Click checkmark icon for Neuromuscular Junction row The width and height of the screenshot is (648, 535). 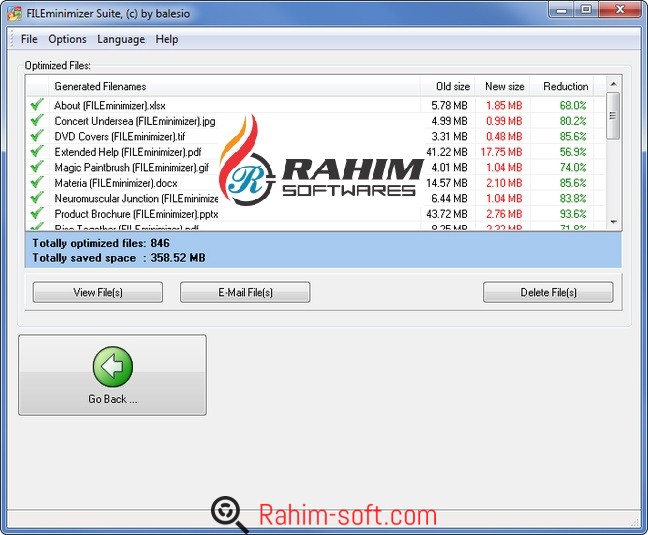[x=37, y=197]
